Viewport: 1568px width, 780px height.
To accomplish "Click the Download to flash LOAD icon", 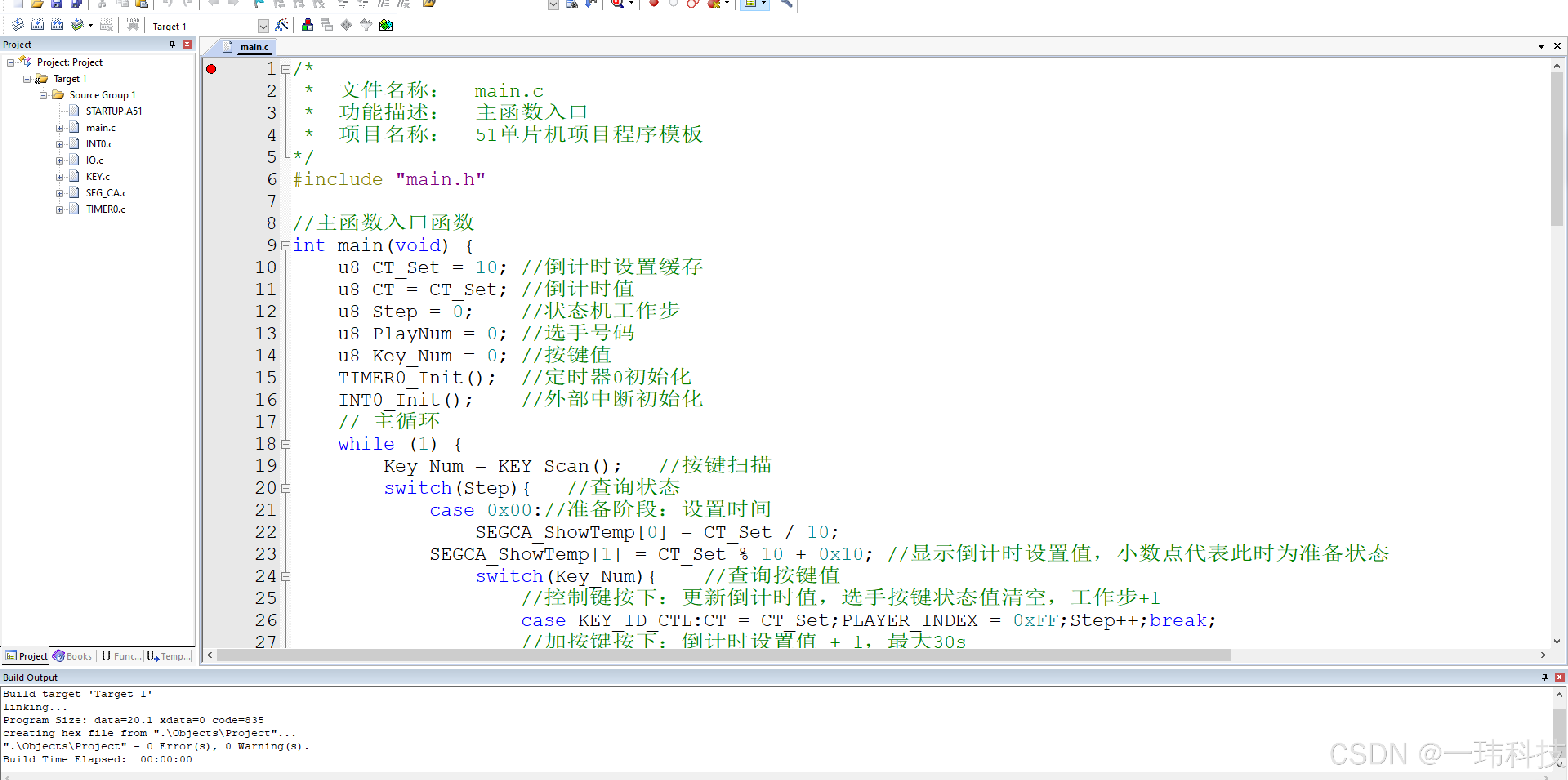I will tap(133, 25).
